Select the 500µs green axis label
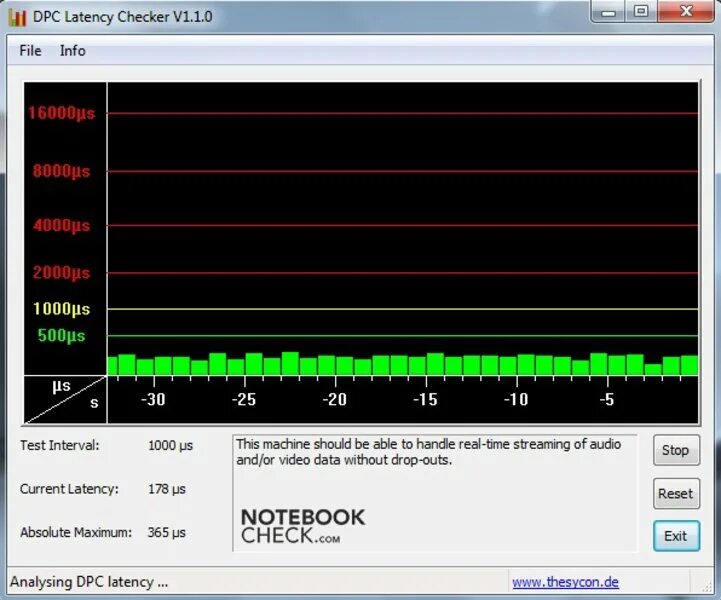The width and height of the screenshot is (721, 600). 62,336
